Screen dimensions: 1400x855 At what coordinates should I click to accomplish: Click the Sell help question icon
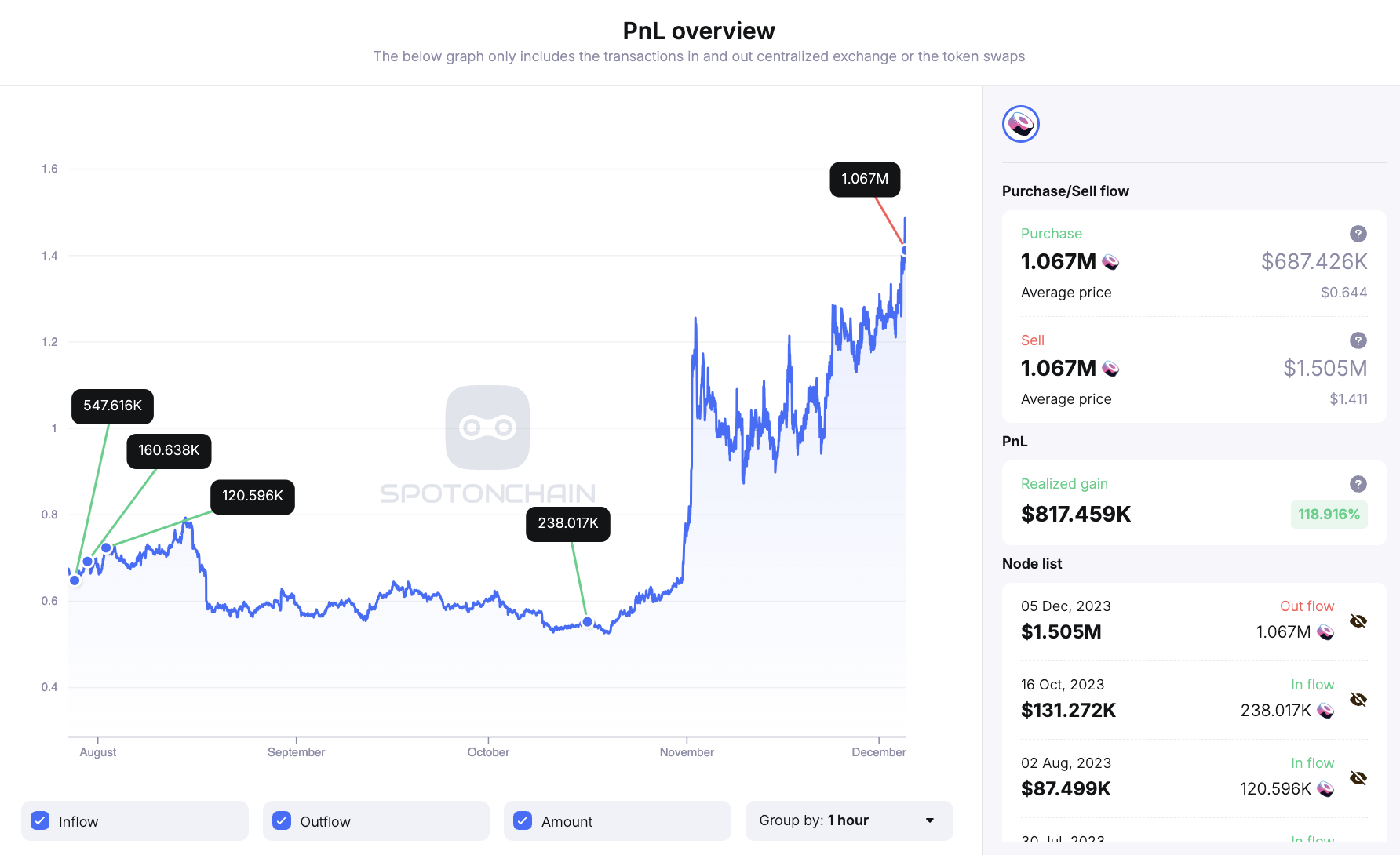pos(1358,340)
